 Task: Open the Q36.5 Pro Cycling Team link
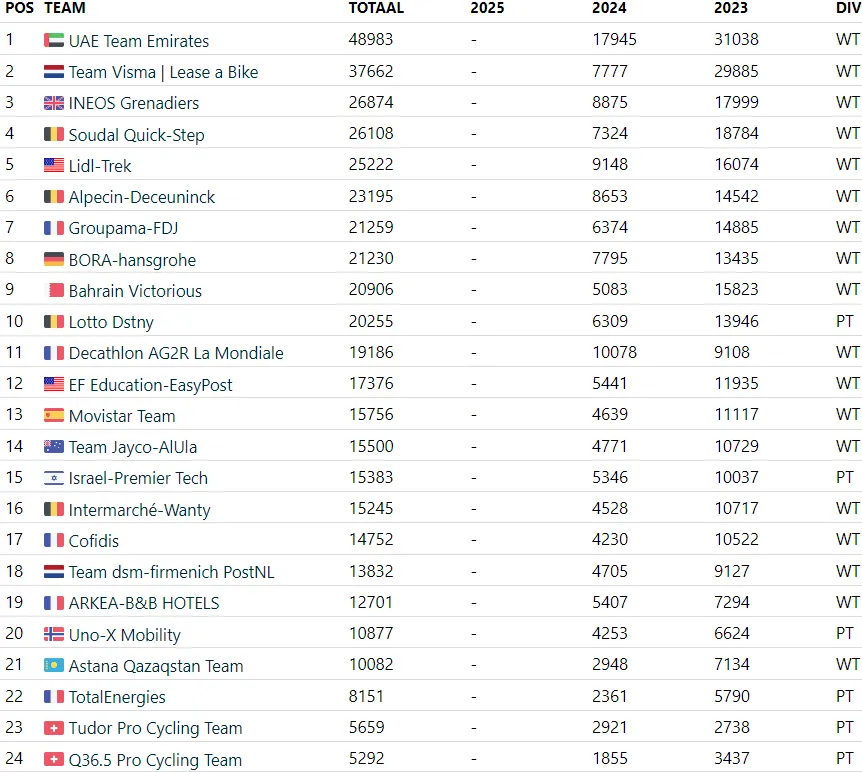pos(155,760)
